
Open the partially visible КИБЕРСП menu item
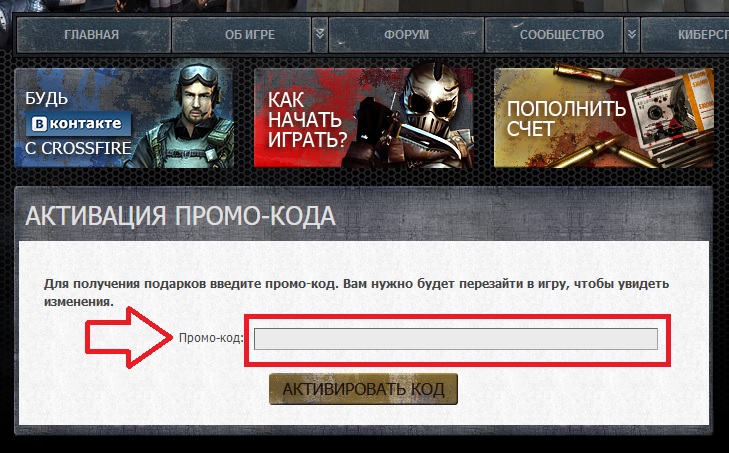(x=685, y=35)
